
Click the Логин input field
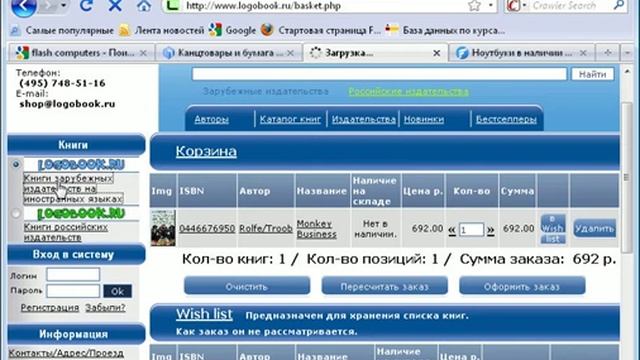pyautogui.click(x=73, y=274)
